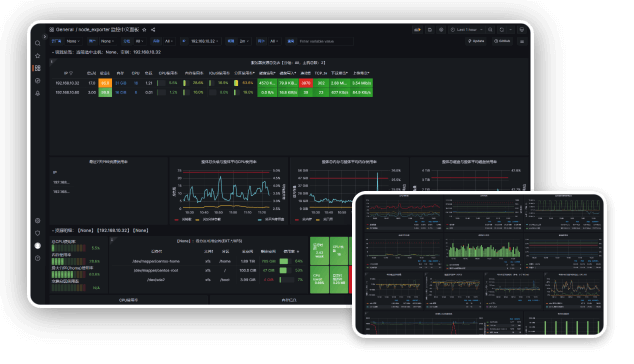Click the user profile avatar in sidebar

click(x=38, y=246)
